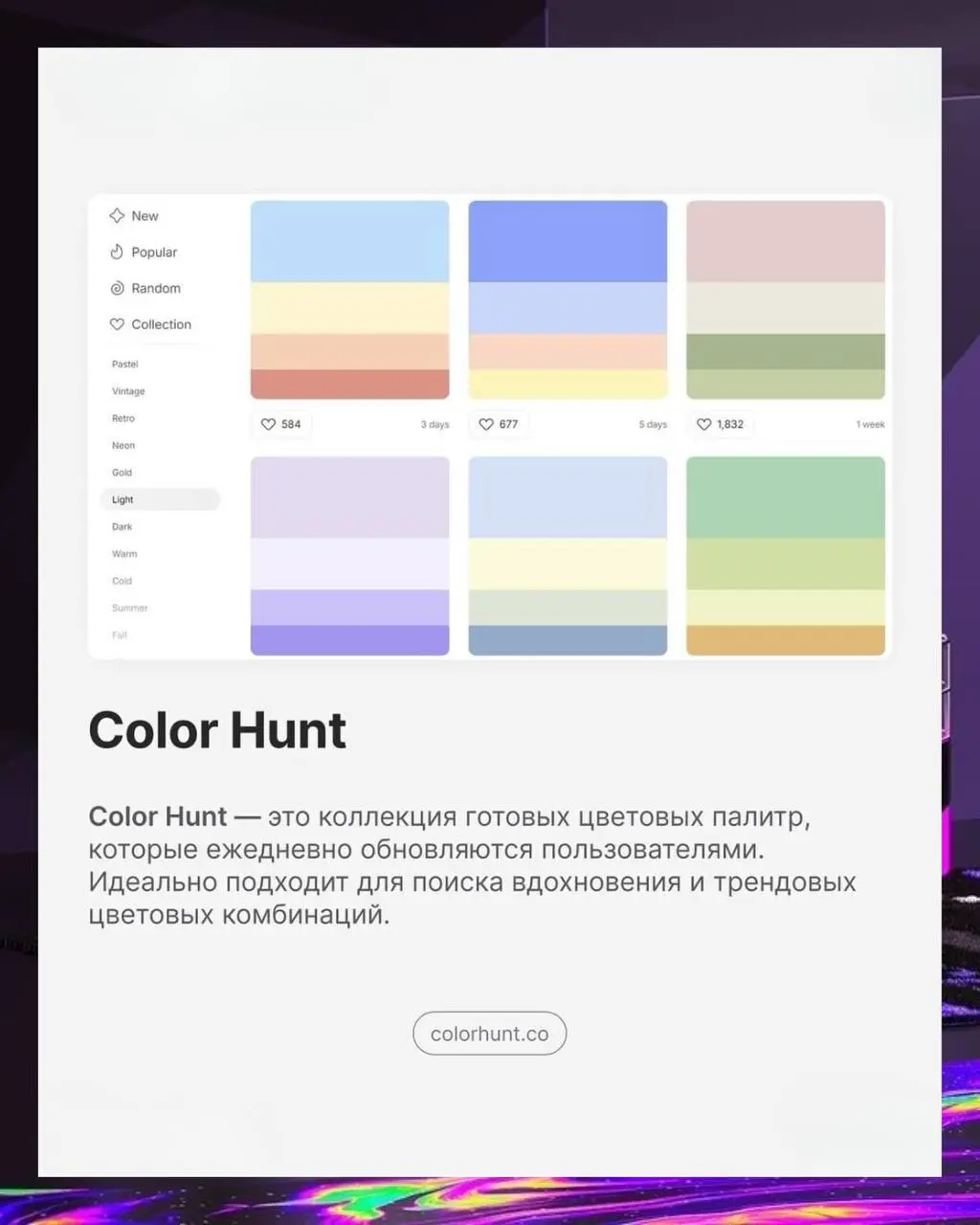Pick light olive swatch in 1,832-likes palette
The image size is (980, 1225).
(786, 385)
